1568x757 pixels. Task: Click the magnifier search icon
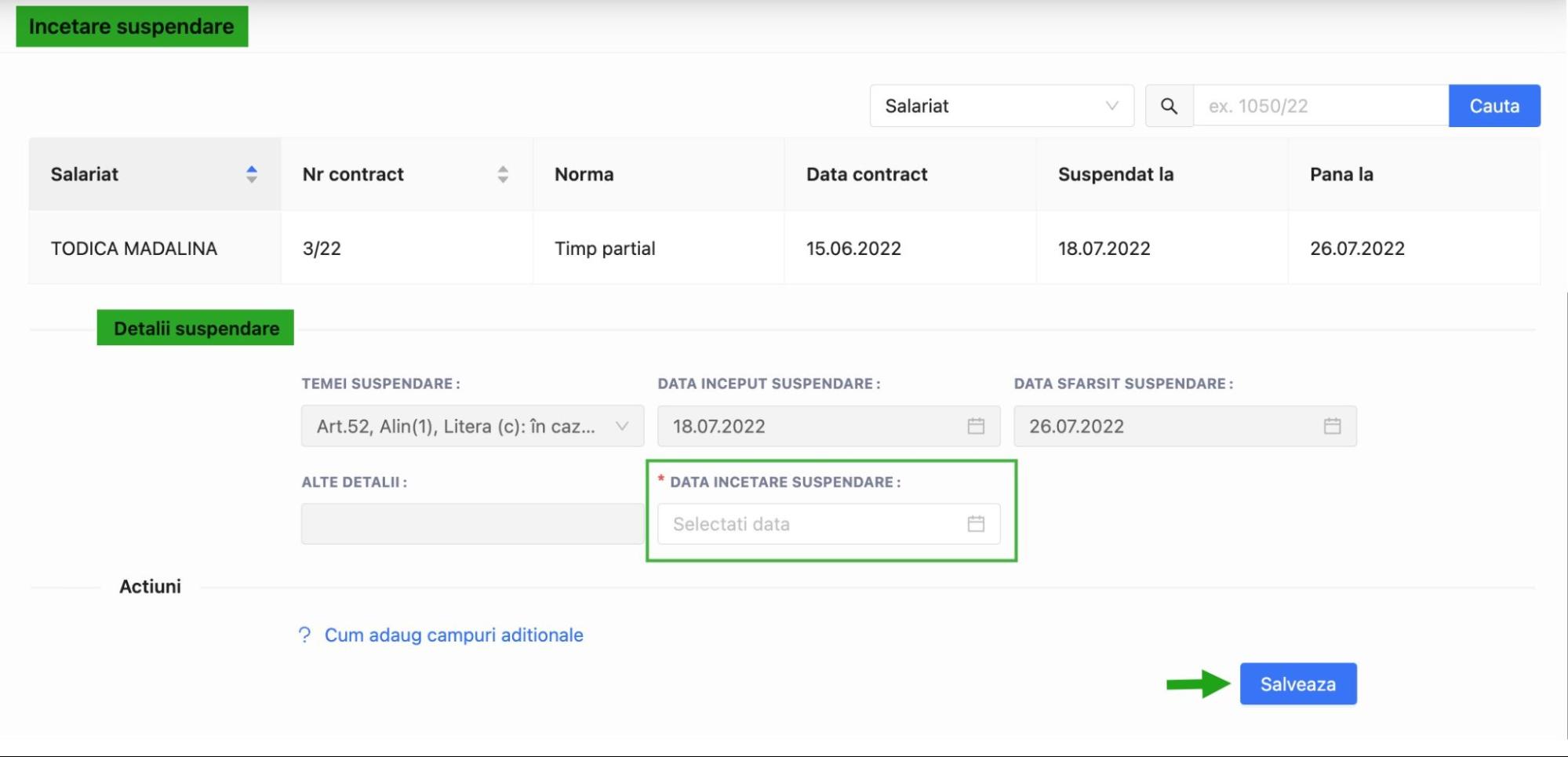coord(1169,106)
